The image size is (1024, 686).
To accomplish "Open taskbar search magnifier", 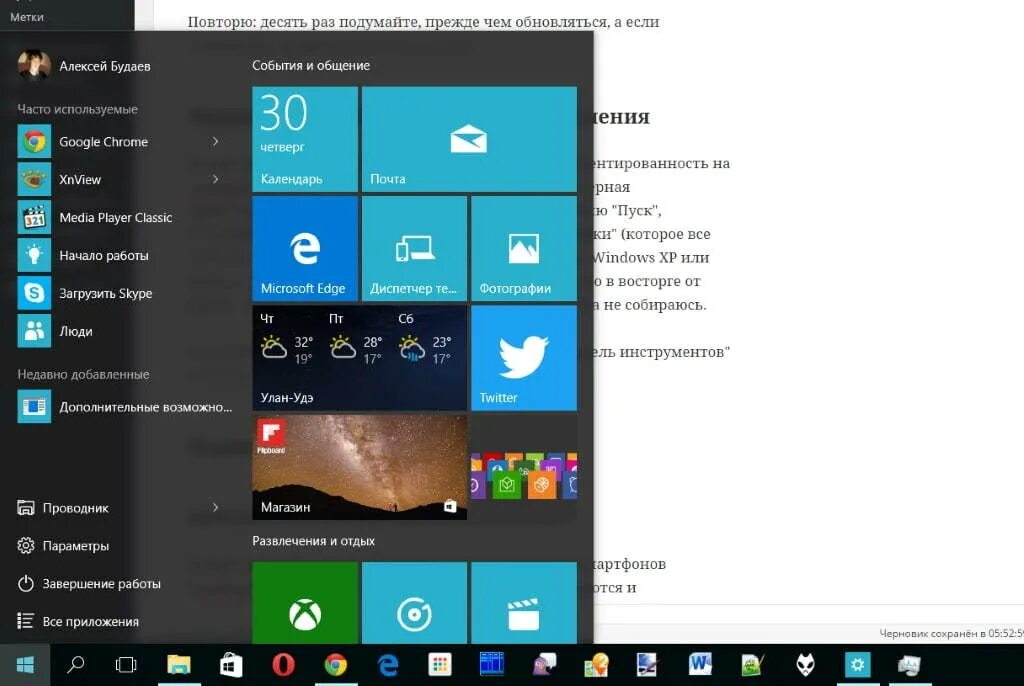I will pos(76,665).
